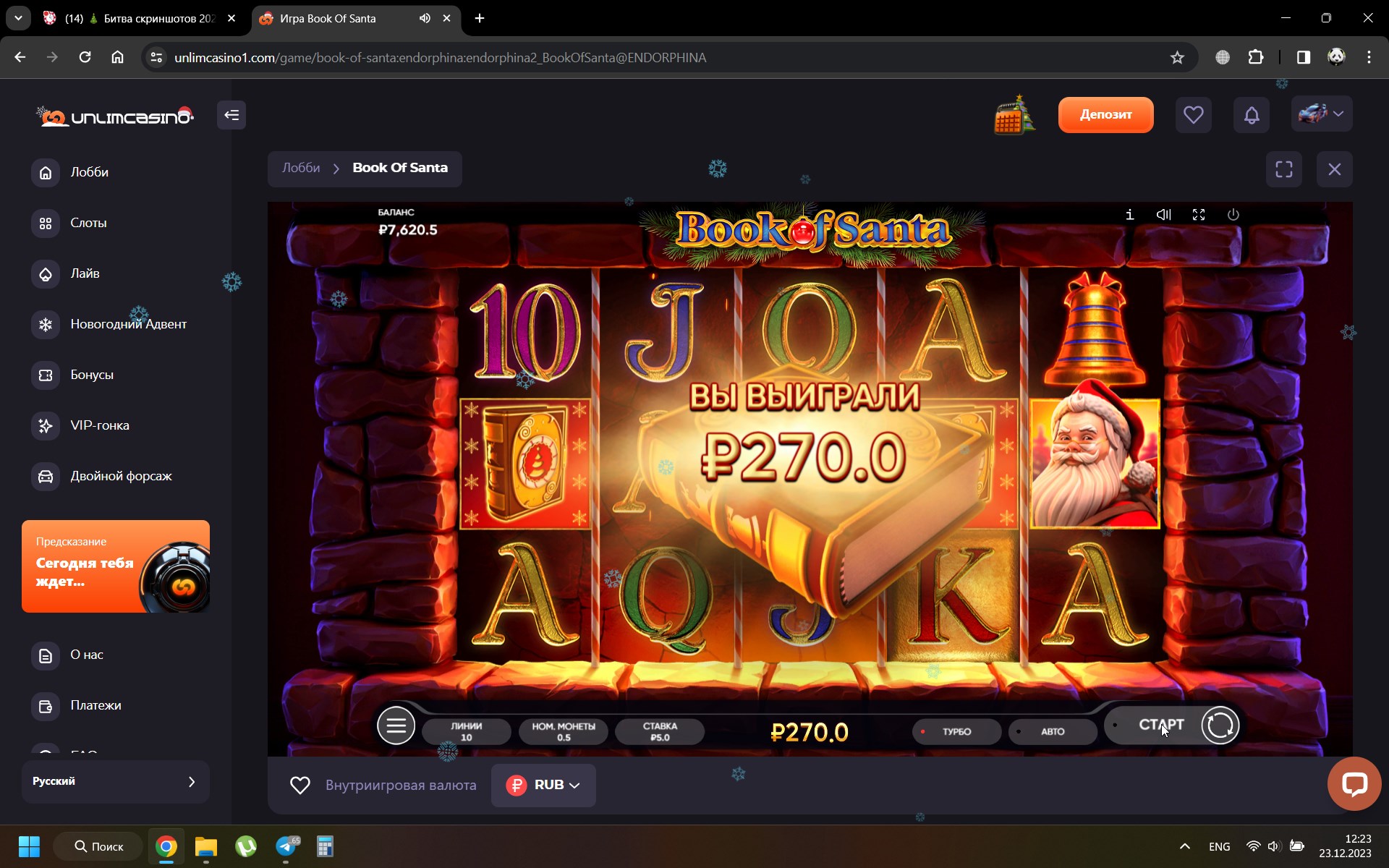Expand the RUB currency dropdown
This screenshot has width=1389, height=868.
point(543,786)
